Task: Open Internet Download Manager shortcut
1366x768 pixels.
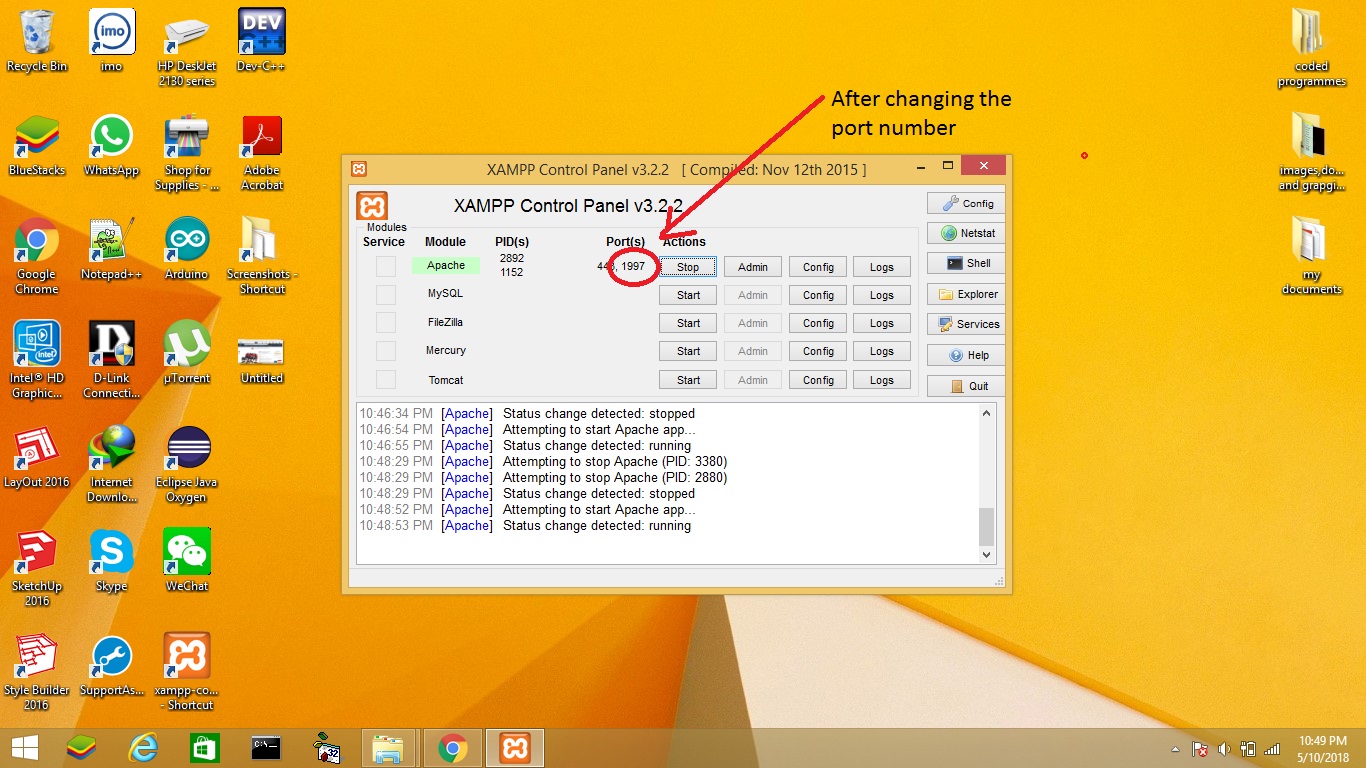Action: click(x=111, y=464)
